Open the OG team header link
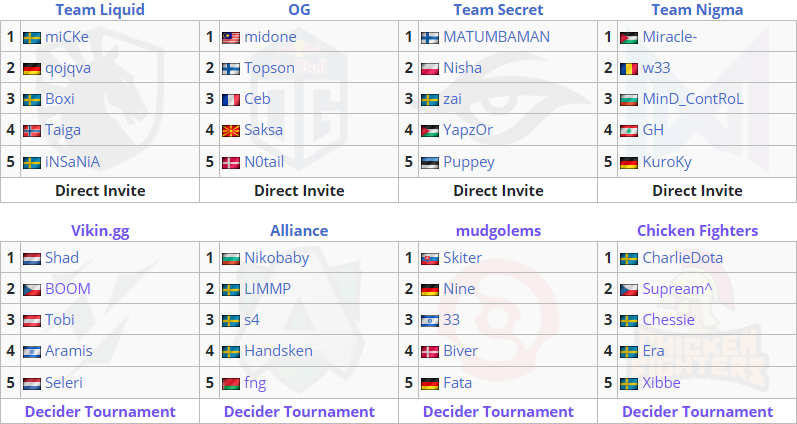 (299, 9)
